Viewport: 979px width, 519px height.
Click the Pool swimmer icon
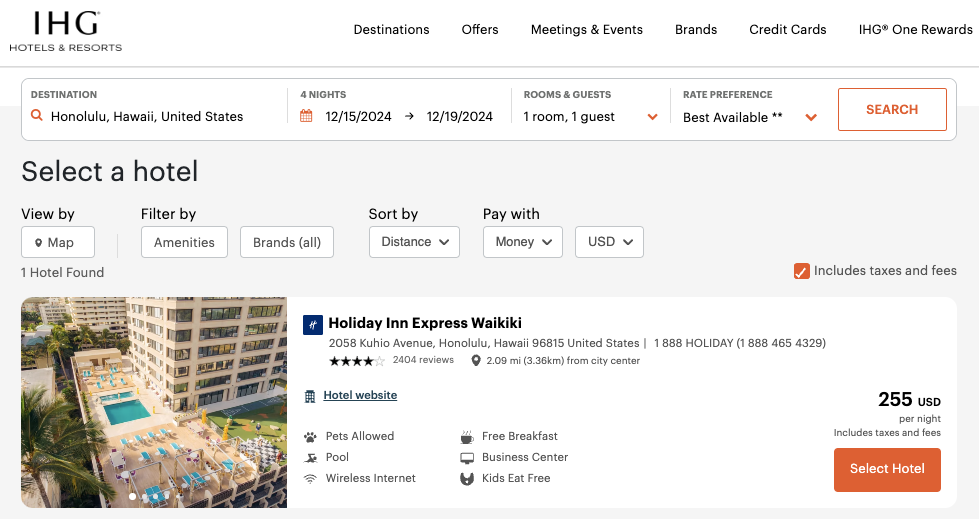tap(310, 458)
